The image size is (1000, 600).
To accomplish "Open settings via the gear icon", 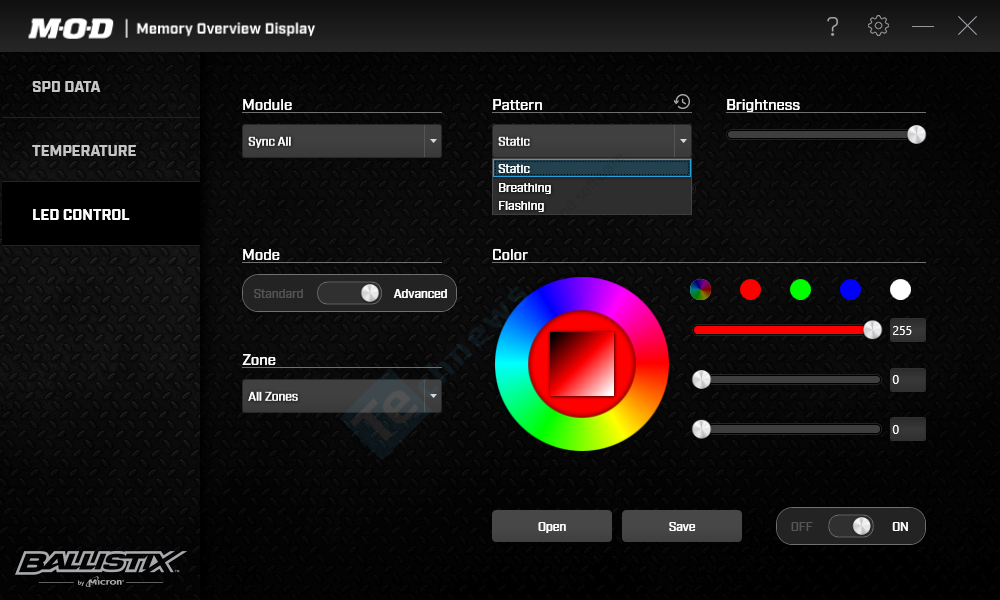I will pyautogui.click(x=878, y=26).
